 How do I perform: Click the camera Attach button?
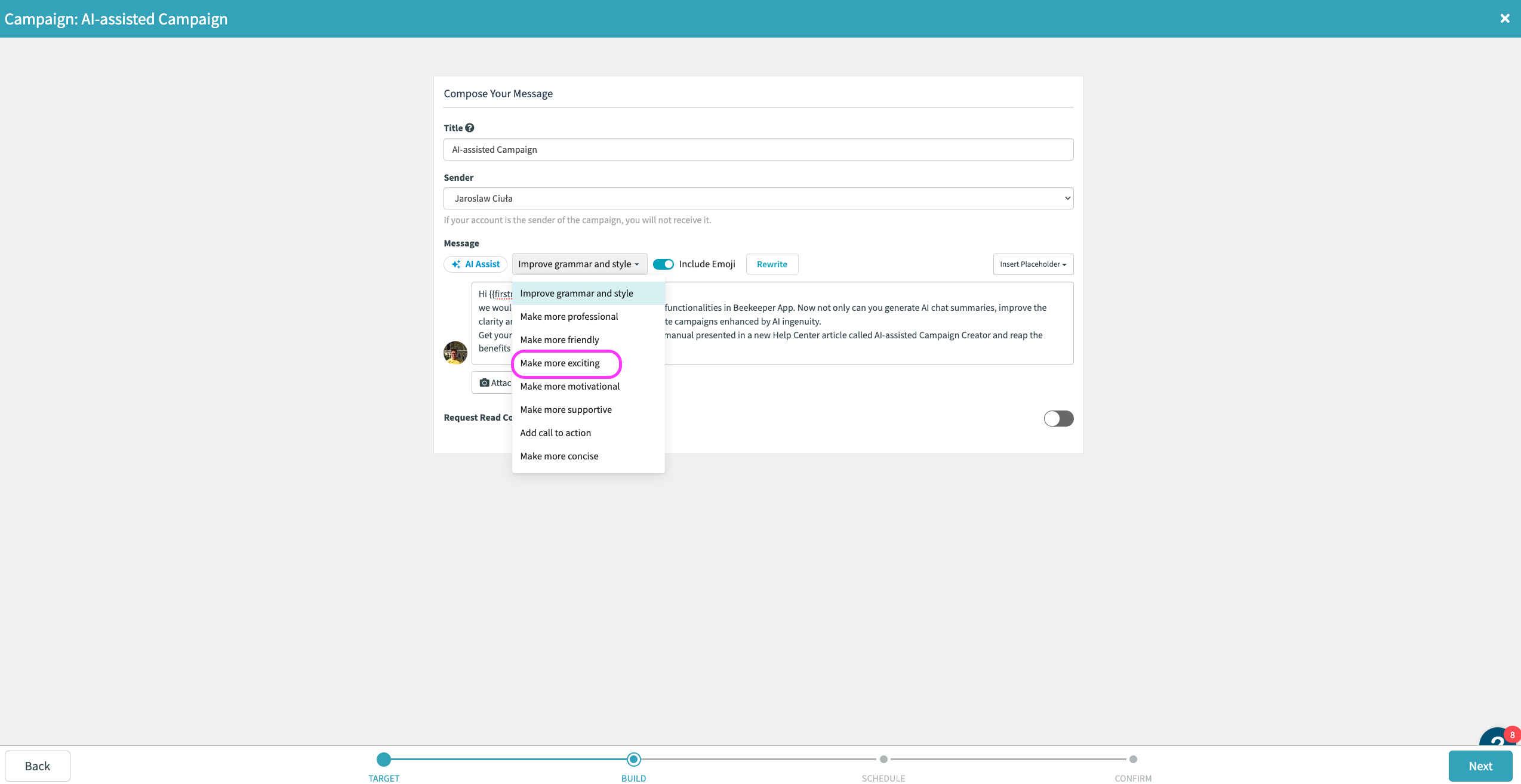[493, 383]
